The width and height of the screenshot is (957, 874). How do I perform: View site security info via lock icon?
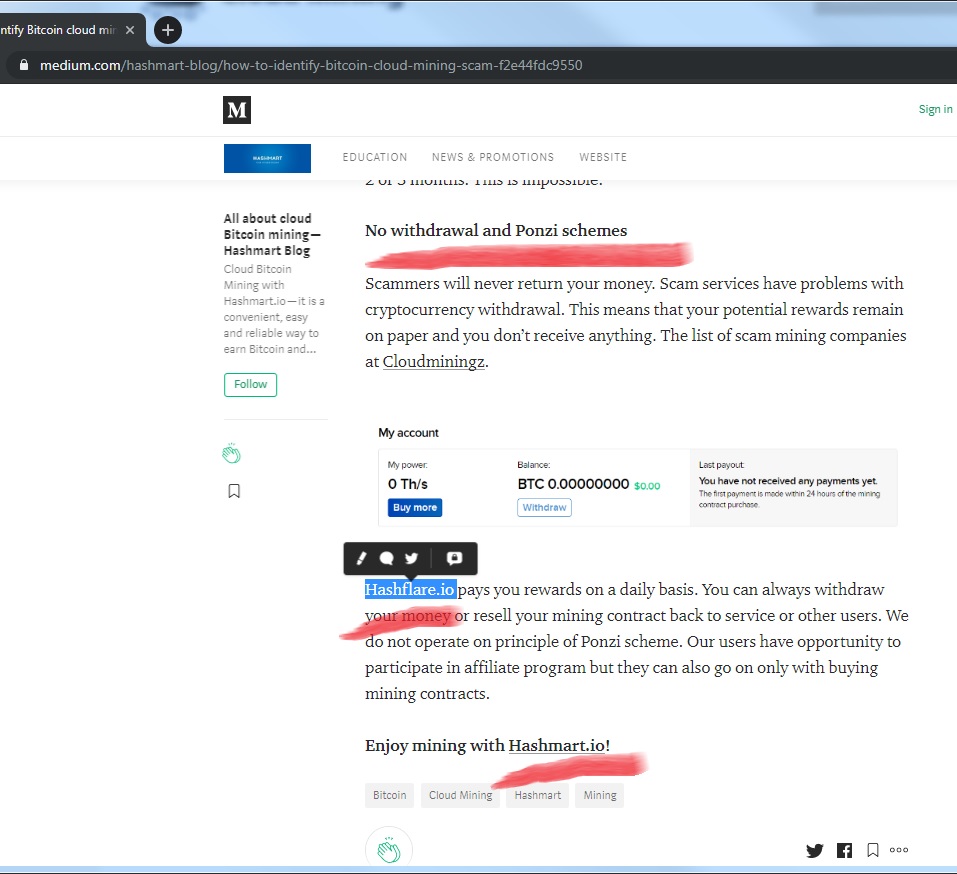coord(24,65)
